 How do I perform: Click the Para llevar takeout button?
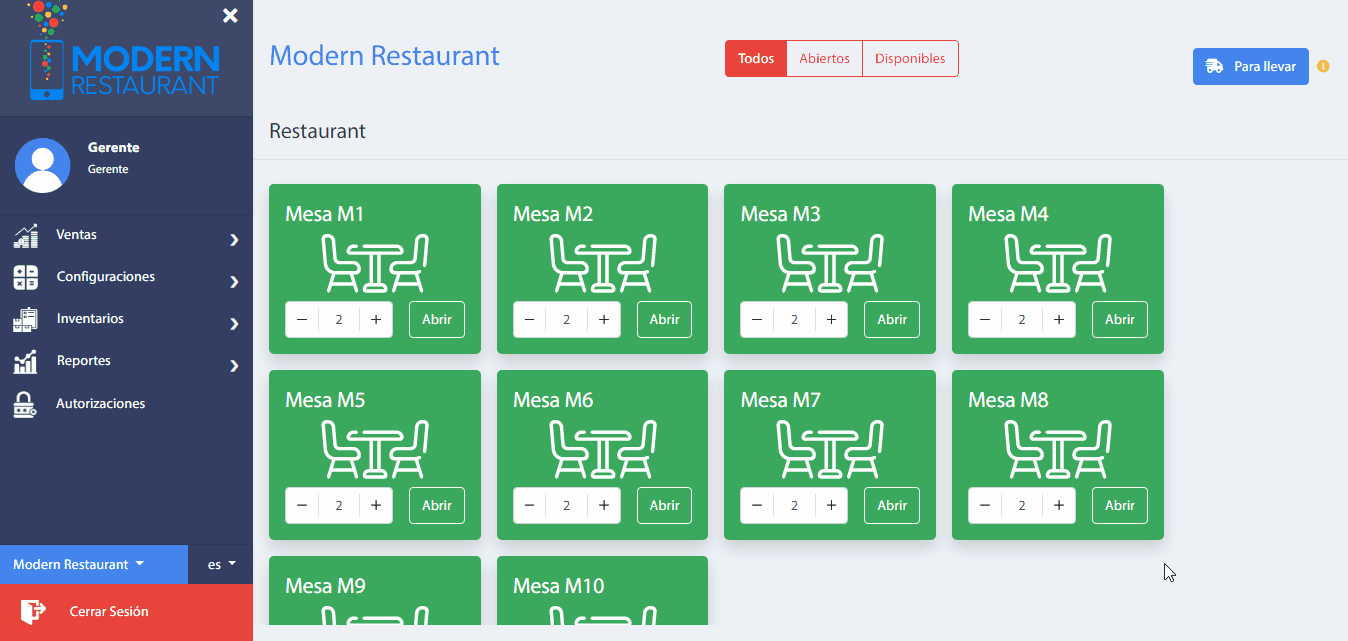tap(1250, 67)
